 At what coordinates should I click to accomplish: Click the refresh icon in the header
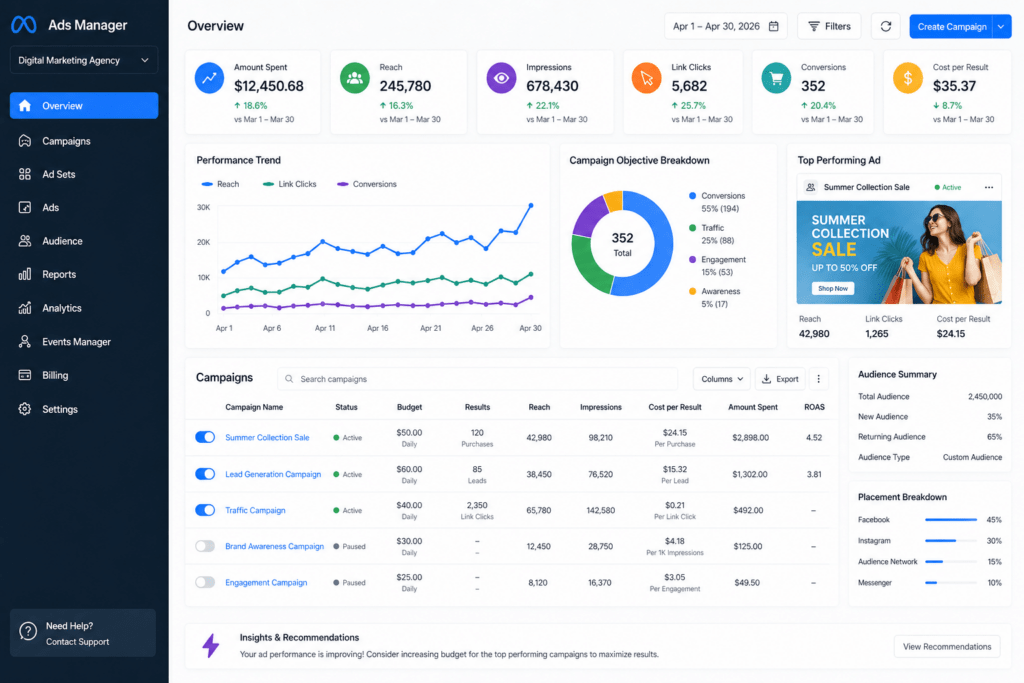pyautogui.click(x=886, y=26)
